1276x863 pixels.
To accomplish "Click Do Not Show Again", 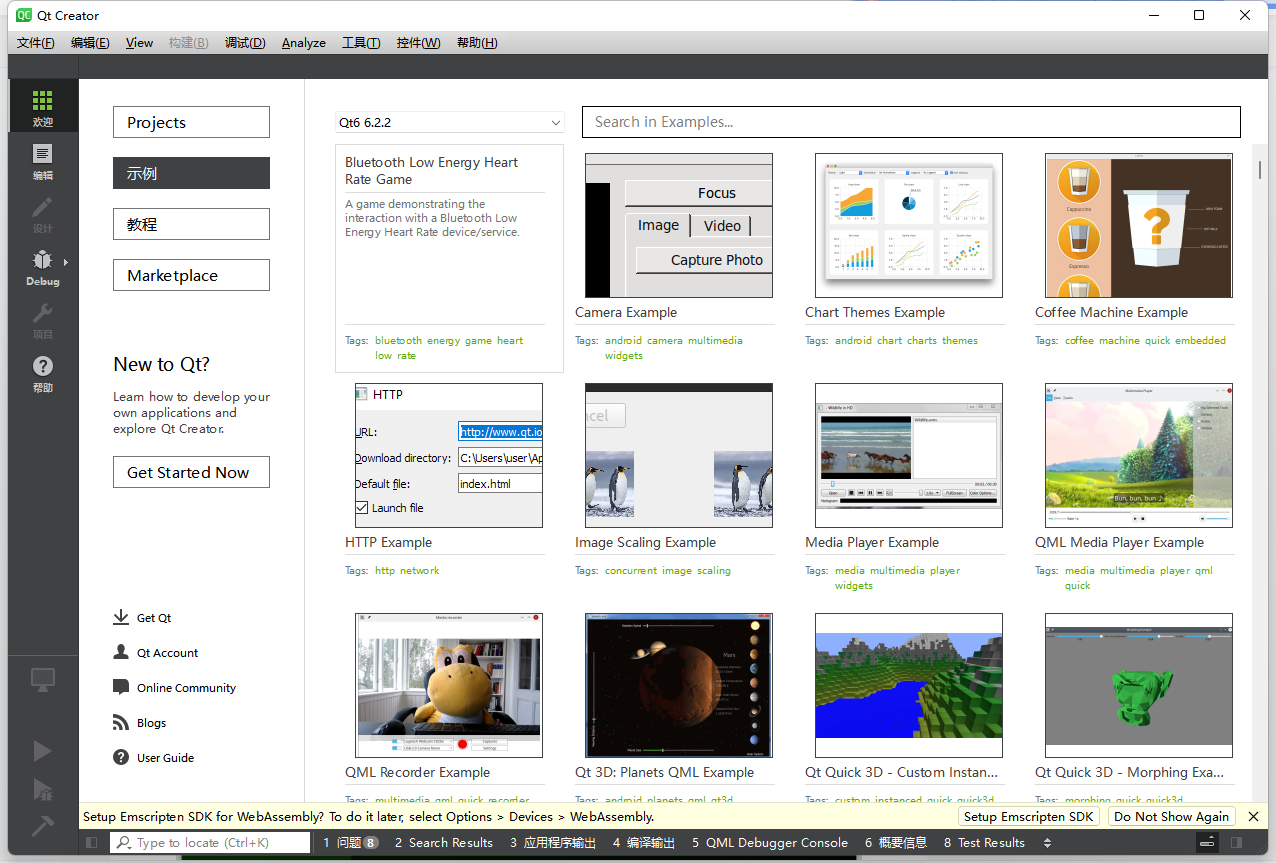I will pyautogui.click(x=1171, y=817).
